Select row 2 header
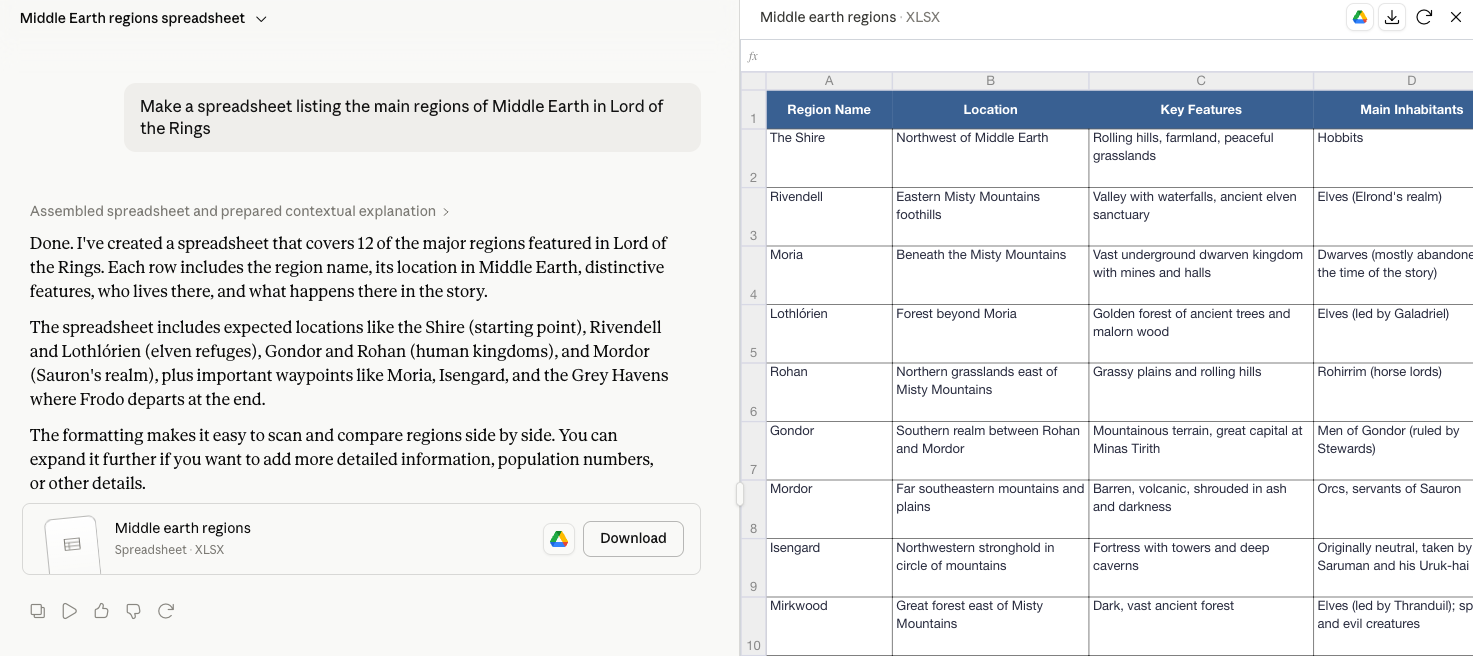 (753, 158)
